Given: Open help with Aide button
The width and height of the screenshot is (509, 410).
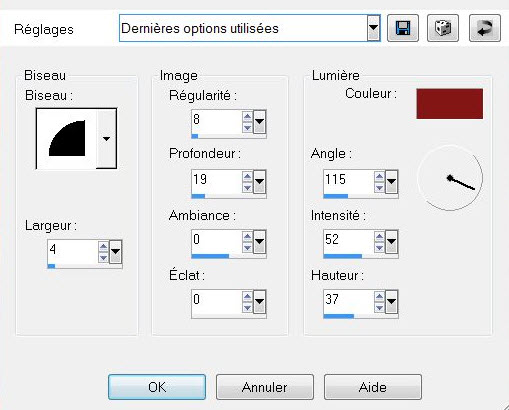Looking at the screenshot, I should pyautogui.click(x=373, y=387).
